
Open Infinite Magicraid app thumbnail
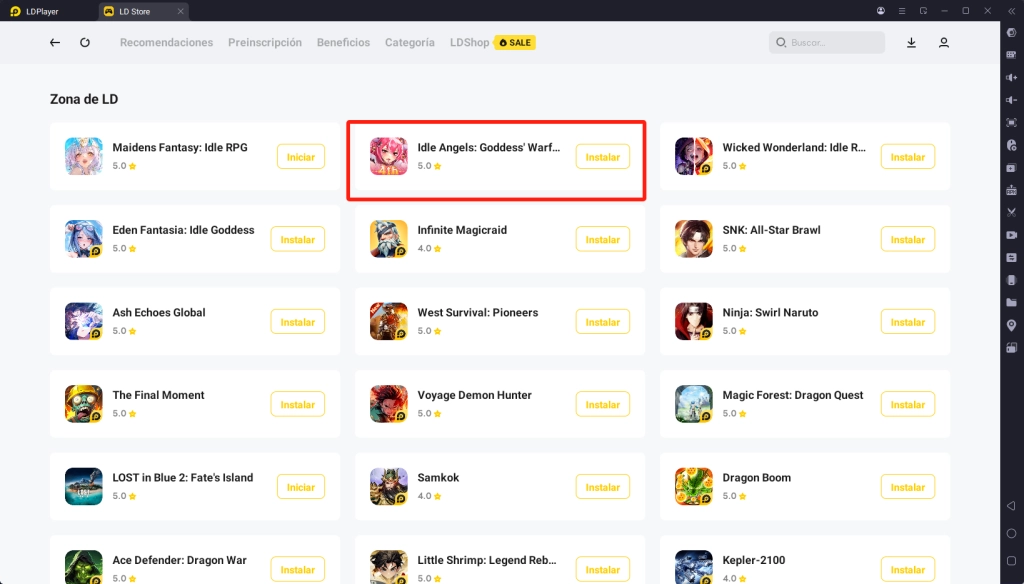pos(389,238)
